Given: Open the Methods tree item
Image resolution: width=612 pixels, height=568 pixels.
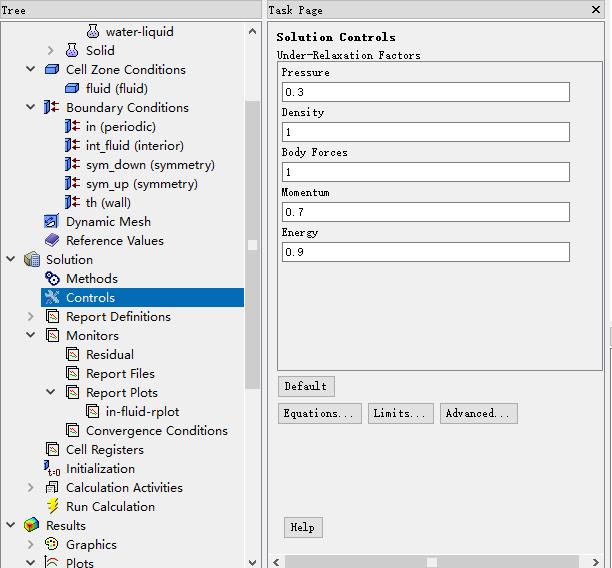Looking at the screenshot, I should [92, 279].
